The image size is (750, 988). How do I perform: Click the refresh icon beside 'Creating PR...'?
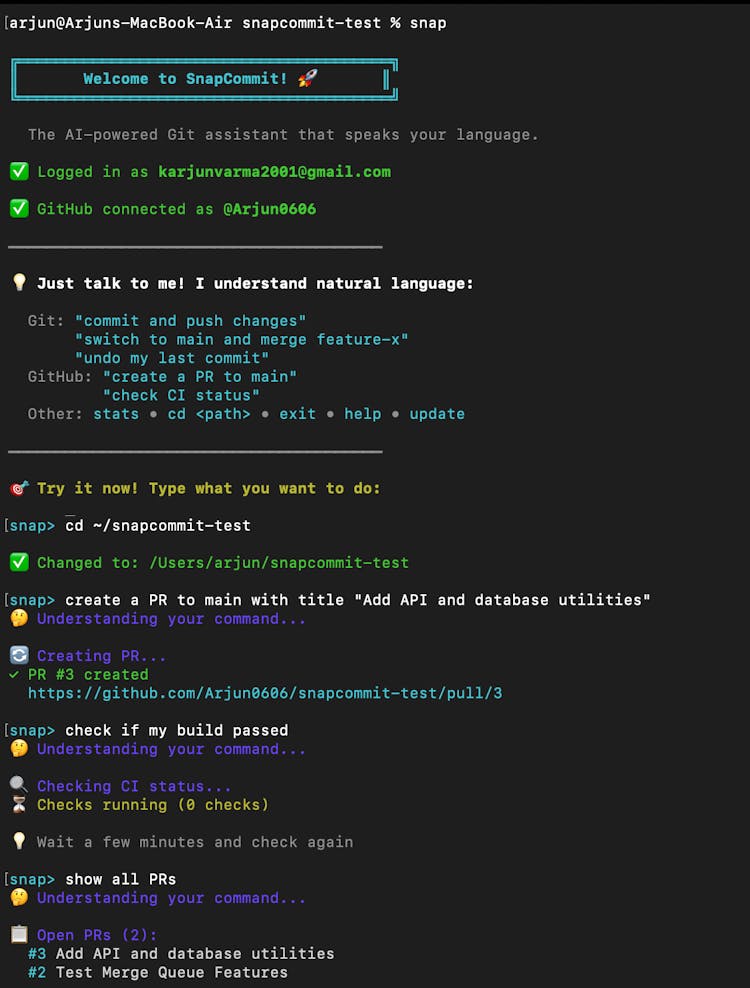click(19, 656)
